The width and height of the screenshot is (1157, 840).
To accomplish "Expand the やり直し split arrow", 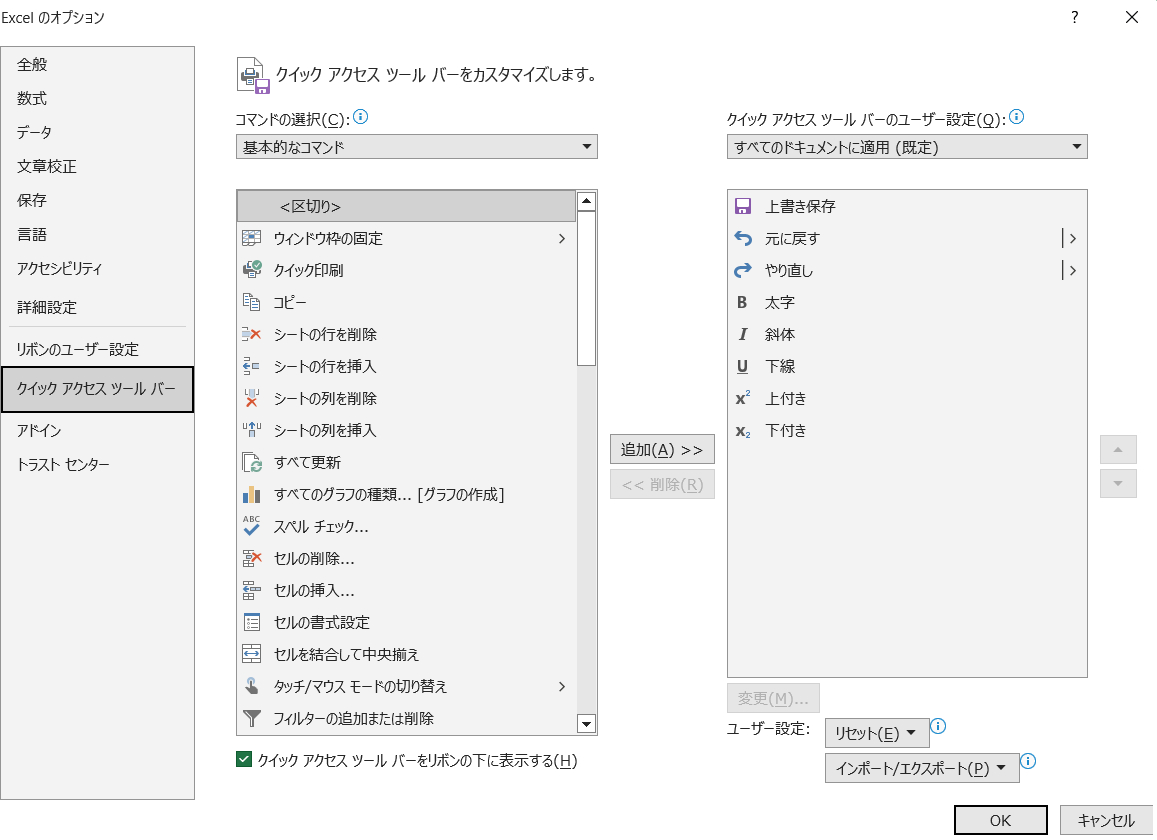I will pos(1071,270).
